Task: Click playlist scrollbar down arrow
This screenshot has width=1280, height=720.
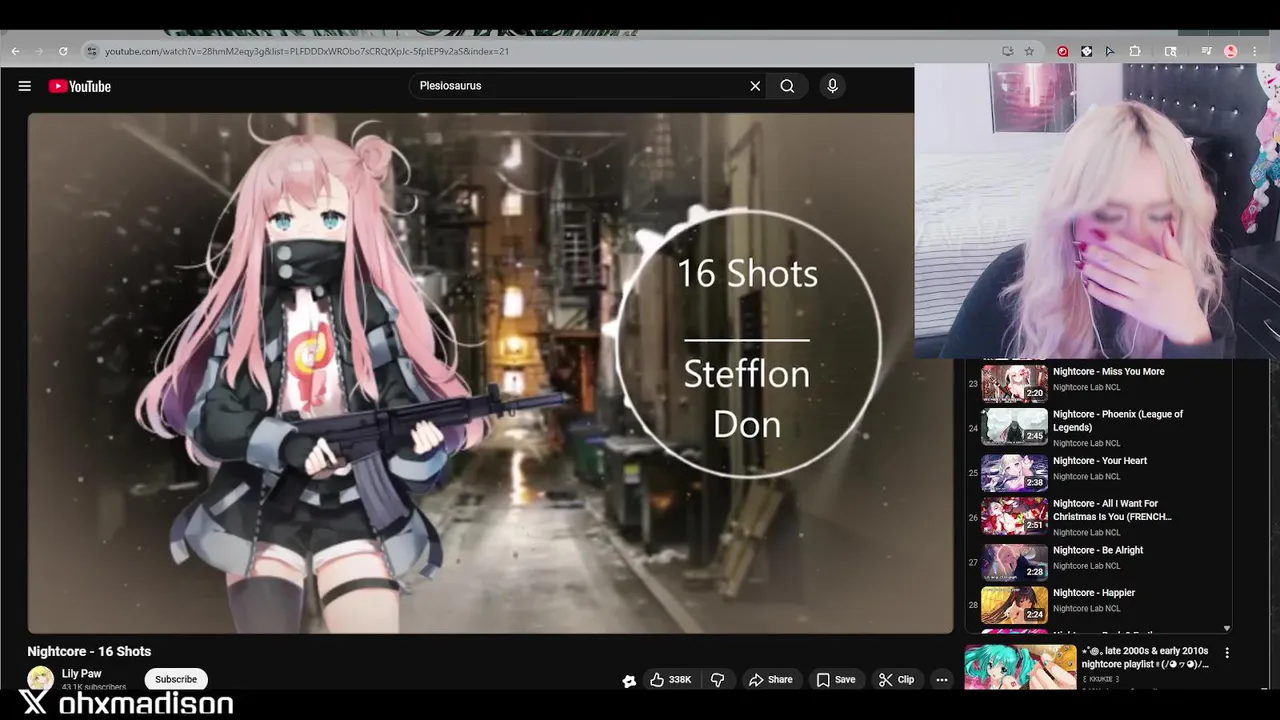Action: click(1227, 629)
